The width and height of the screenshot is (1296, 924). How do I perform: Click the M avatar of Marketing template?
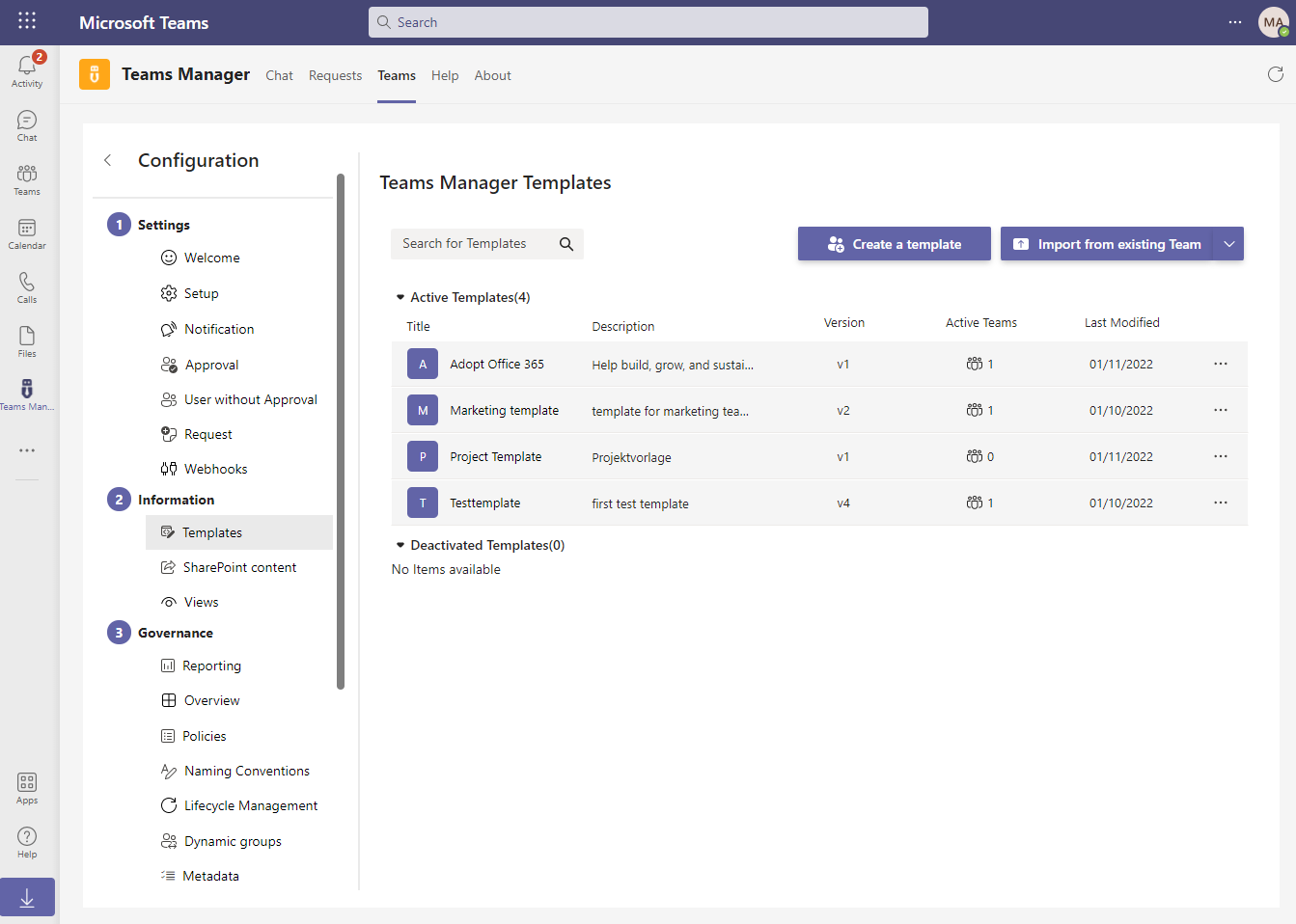[423, 410]
